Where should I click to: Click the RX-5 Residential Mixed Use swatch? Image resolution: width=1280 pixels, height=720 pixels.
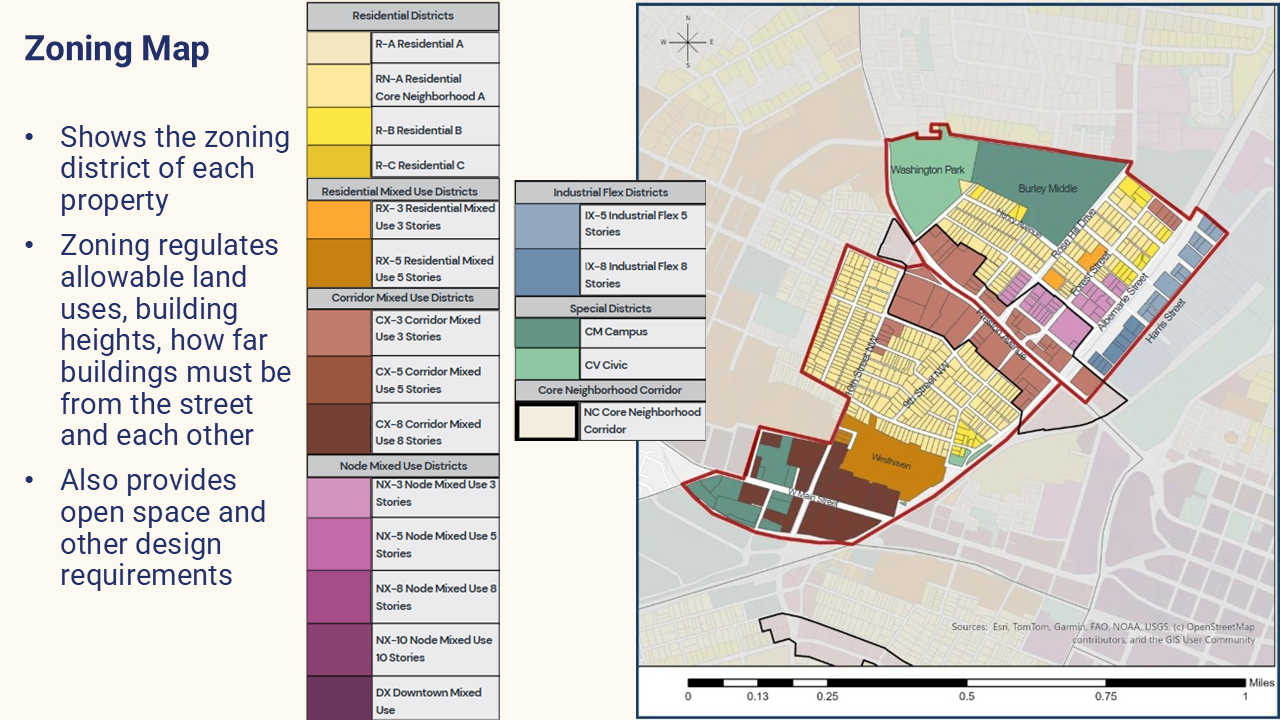[339, 264]
